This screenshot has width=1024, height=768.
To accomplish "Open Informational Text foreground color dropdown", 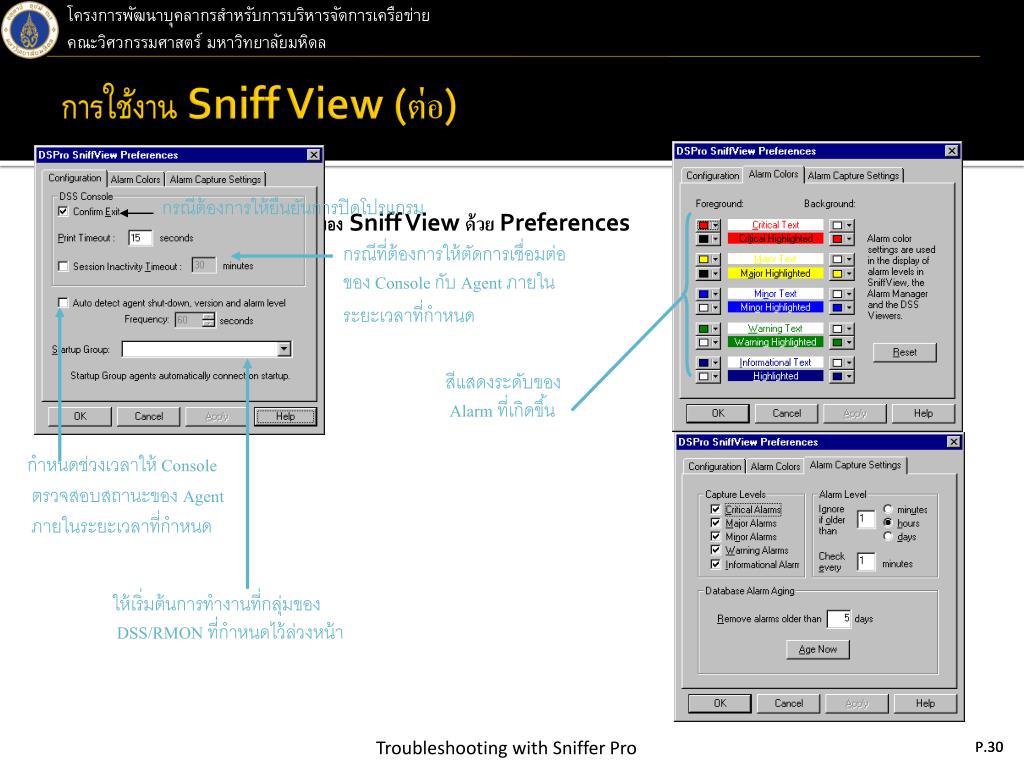I will click(716, 362).
